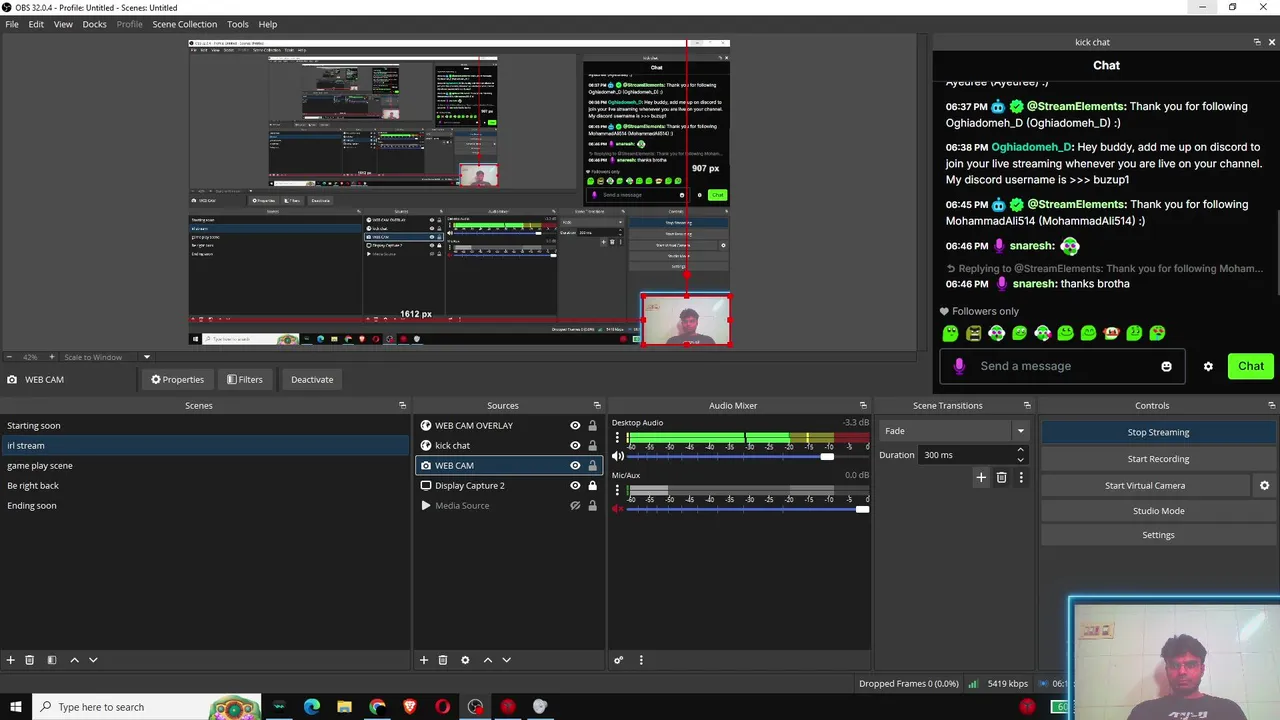Screen dimensions: 1280x720
Task: Open the Docks menu
Action: [94, 24]
